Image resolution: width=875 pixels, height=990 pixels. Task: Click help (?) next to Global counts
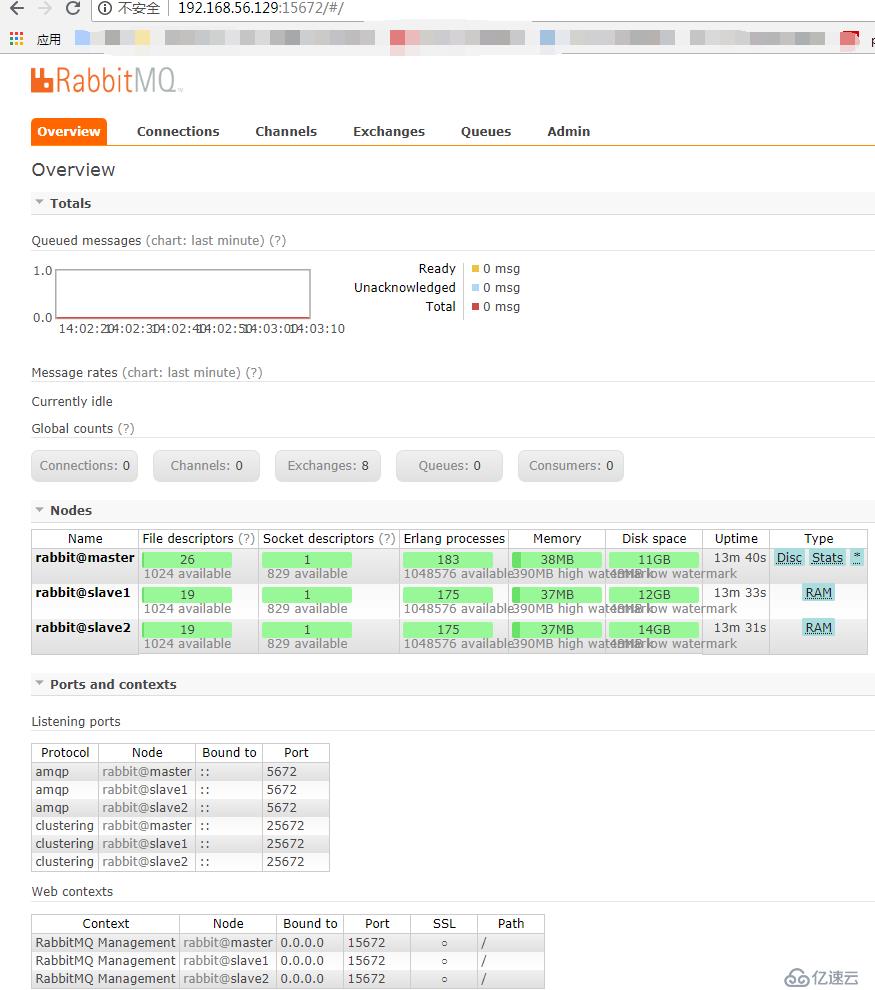tap(126, 429)
